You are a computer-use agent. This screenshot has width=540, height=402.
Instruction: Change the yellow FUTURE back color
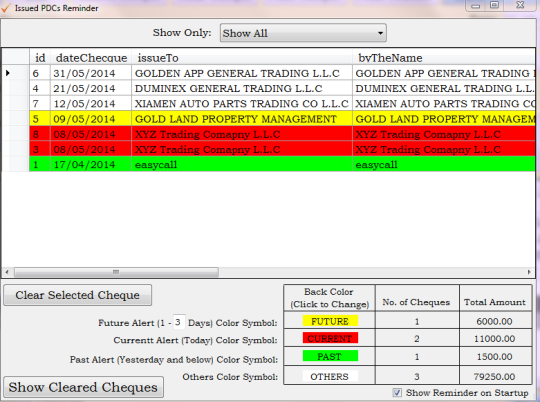(x=330, y=321)
